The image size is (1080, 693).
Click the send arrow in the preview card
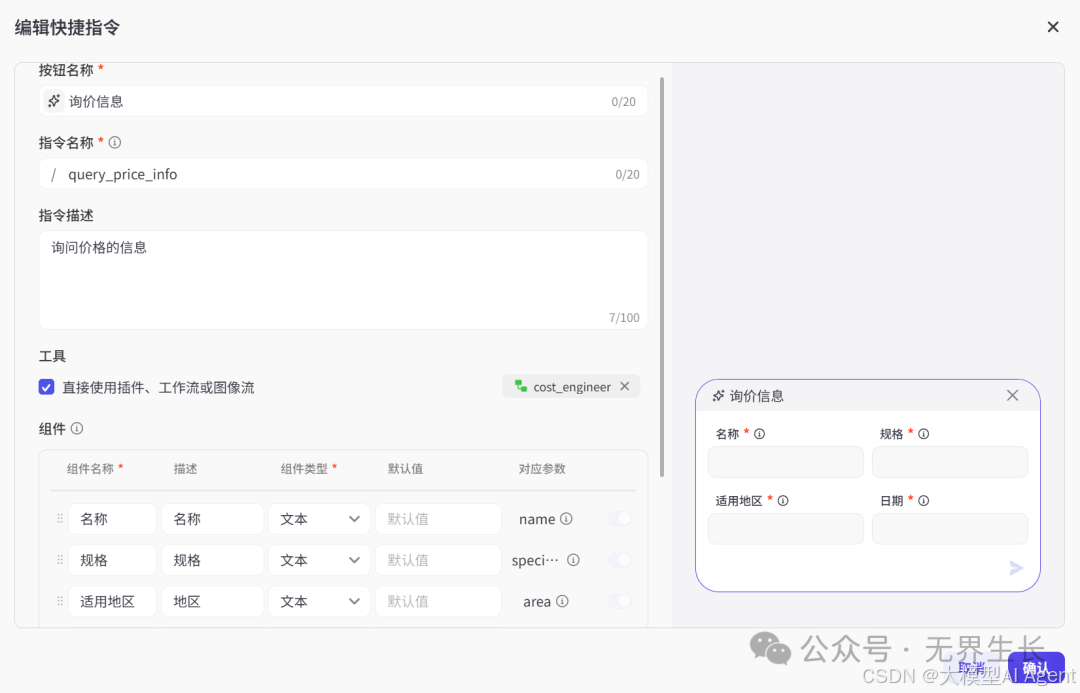[x=1016, y=568]
